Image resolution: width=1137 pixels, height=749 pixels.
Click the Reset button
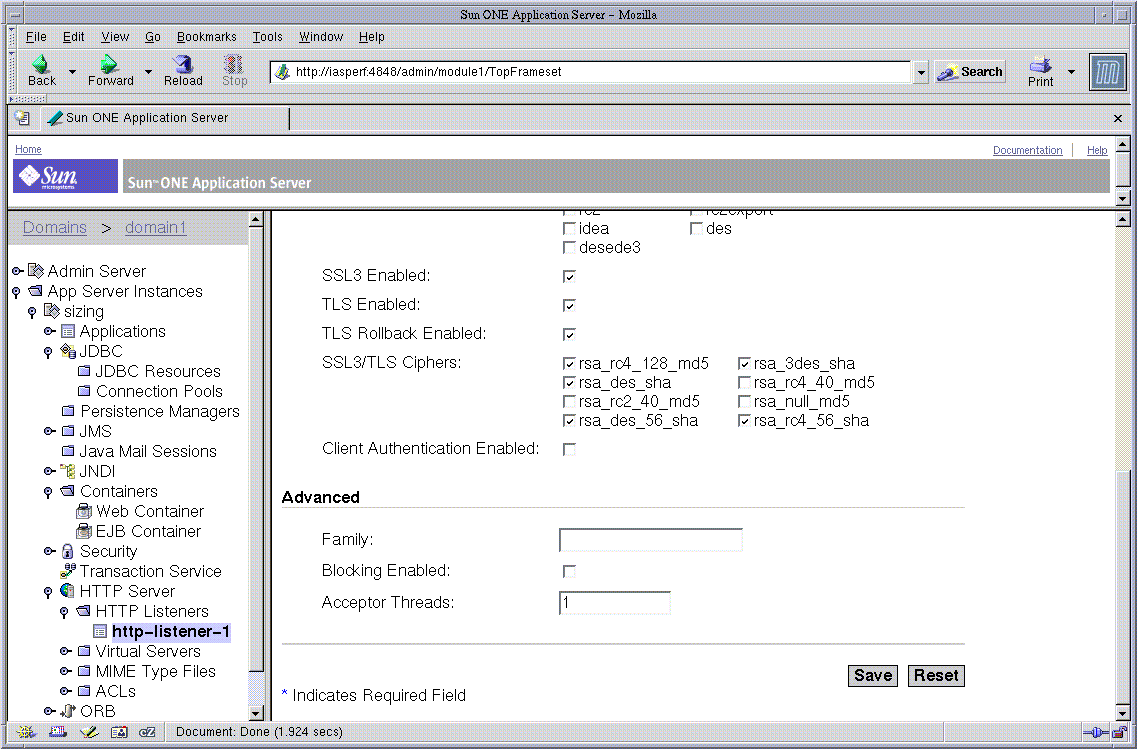936,676
